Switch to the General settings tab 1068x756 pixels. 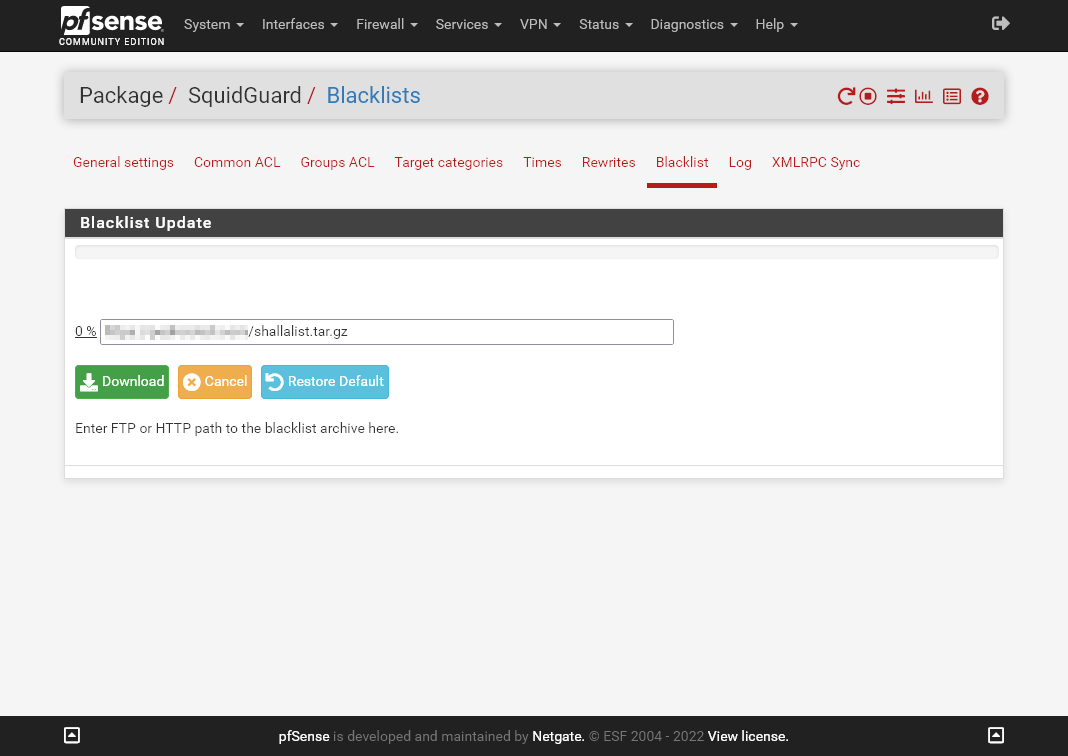click(x=123, y=162)
